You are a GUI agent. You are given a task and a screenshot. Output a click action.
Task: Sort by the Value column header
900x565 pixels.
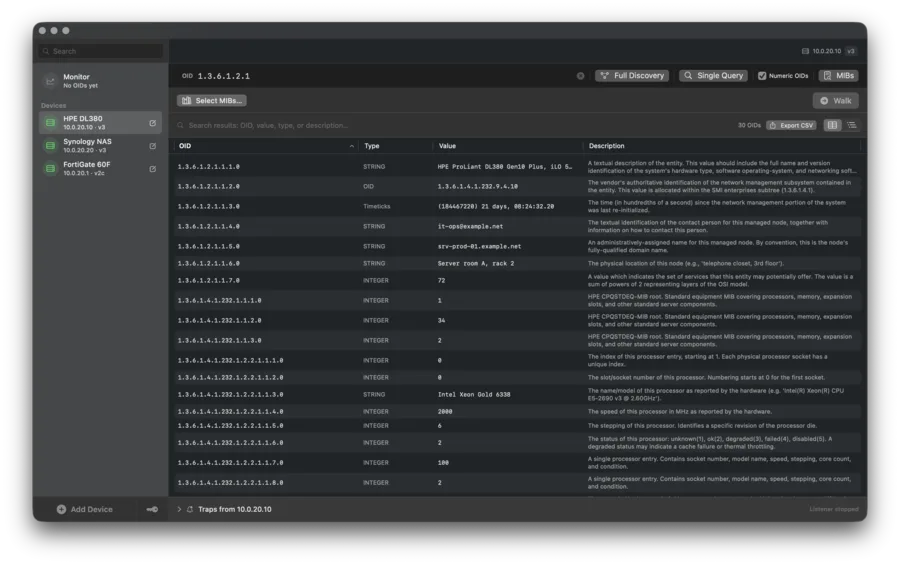tap(447, 146)
